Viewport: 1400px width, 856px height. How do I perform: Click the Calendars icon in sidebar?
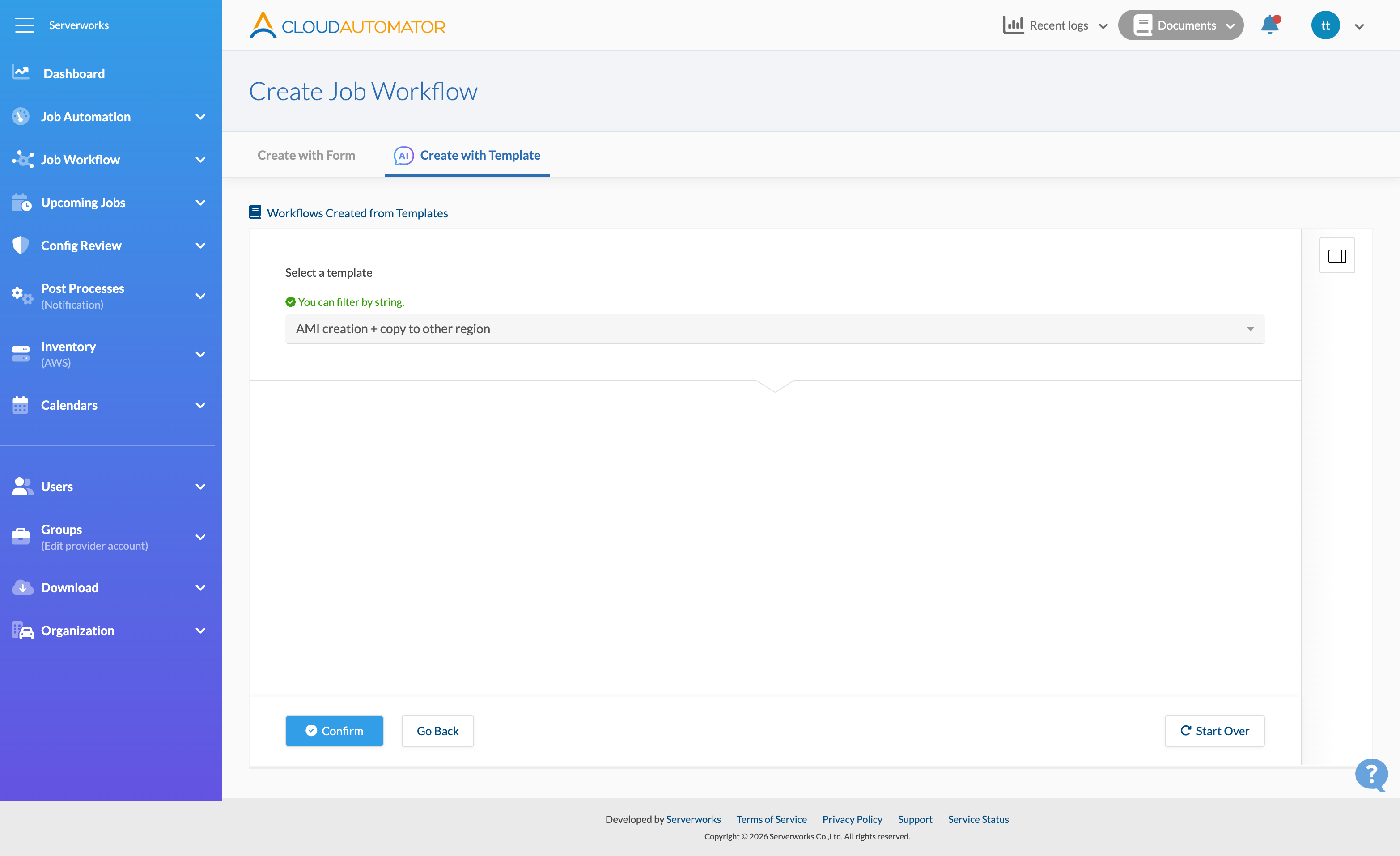[20, 405]
